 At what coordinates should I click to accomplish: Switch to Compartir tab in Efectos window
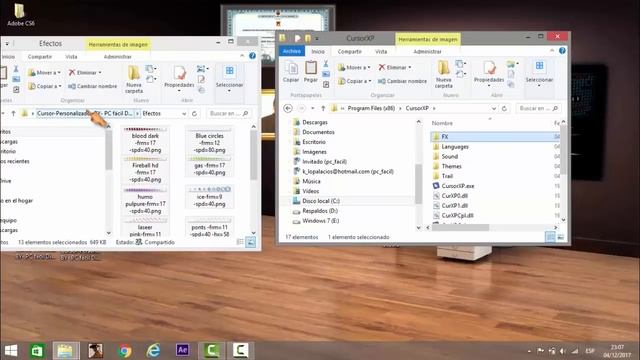tap(40, 56)
